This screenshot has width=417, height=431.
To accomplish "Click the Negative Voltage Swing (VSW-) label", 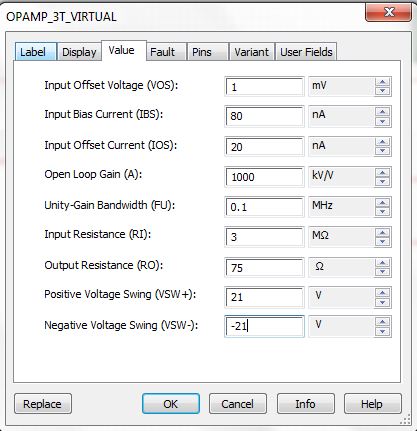I will tap(121, 325).
